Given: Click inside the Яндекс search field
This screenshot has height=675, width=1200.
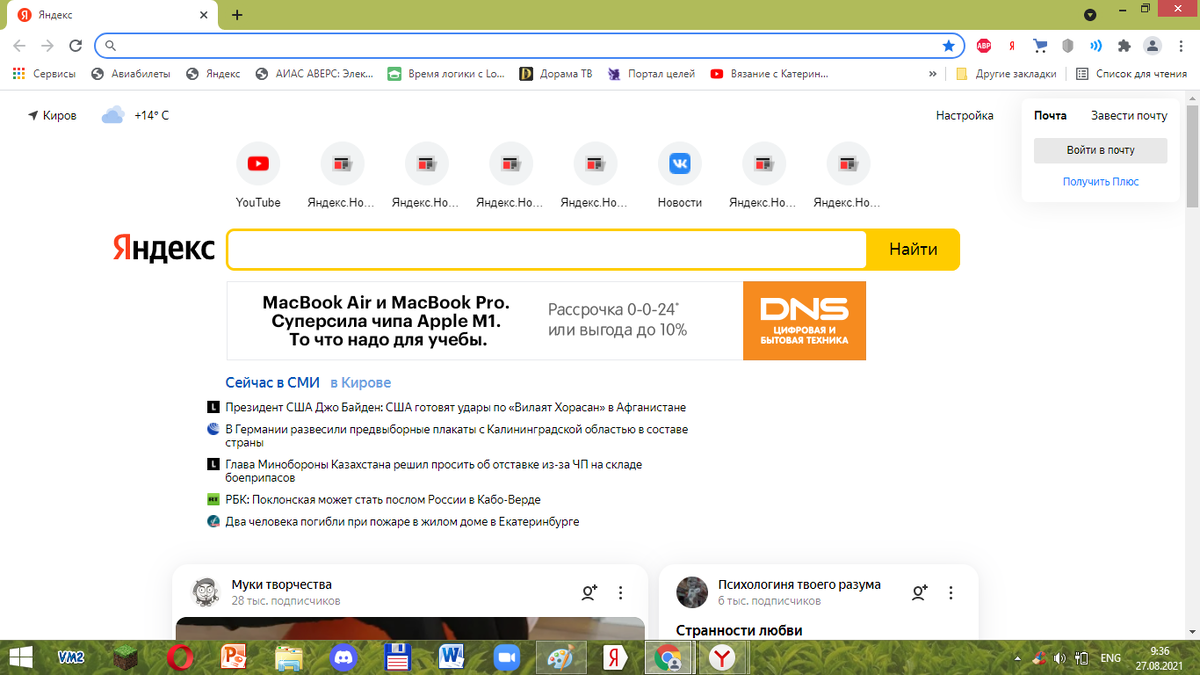Looking at the screenshot, I should coord(547,249).
